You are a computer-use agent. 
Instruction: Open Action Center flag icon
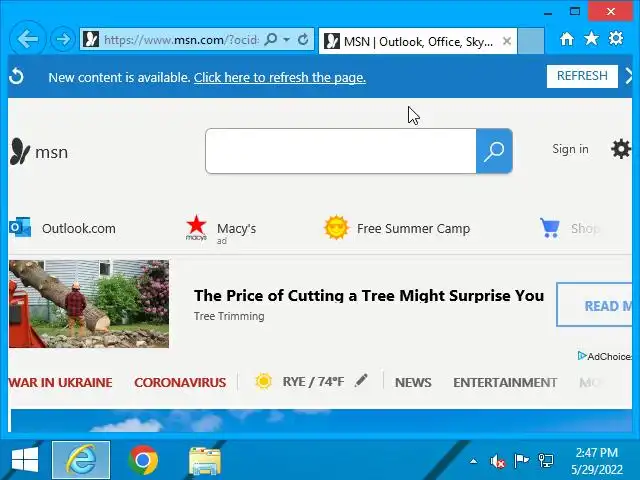(x=521, y=461)
